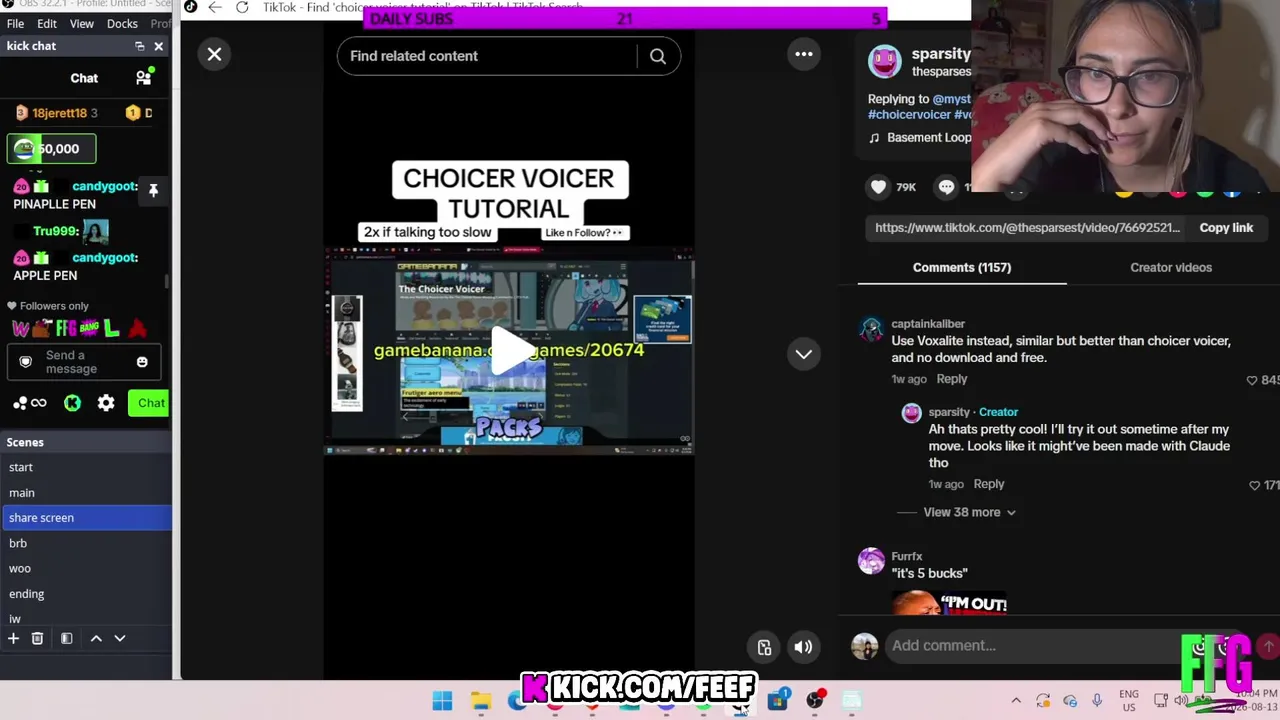This screenshot has height=720, width=1280.
Task: Close the TikTok video viewer
Action: pyautogui.click(x=214, y=55)
